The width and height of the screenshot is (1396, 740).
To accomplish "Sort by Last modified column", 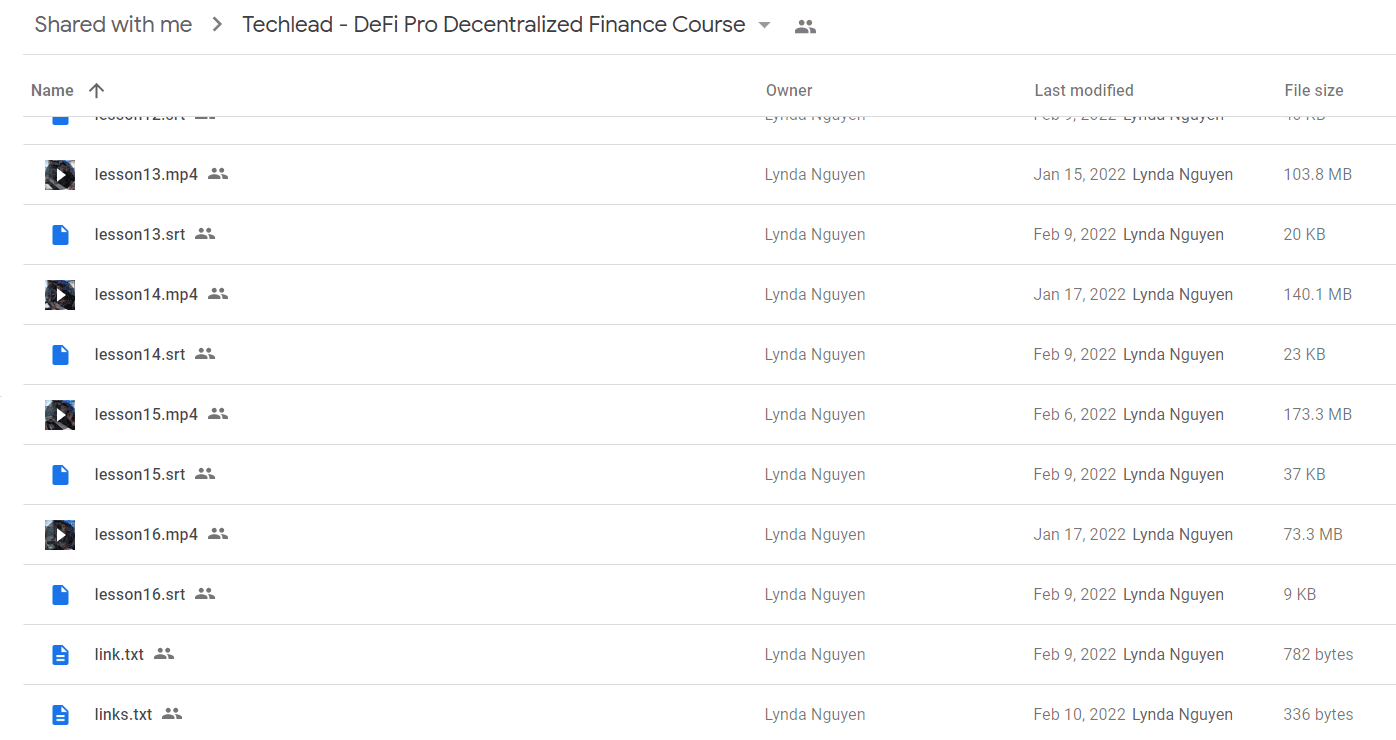I will point(1084,90).
